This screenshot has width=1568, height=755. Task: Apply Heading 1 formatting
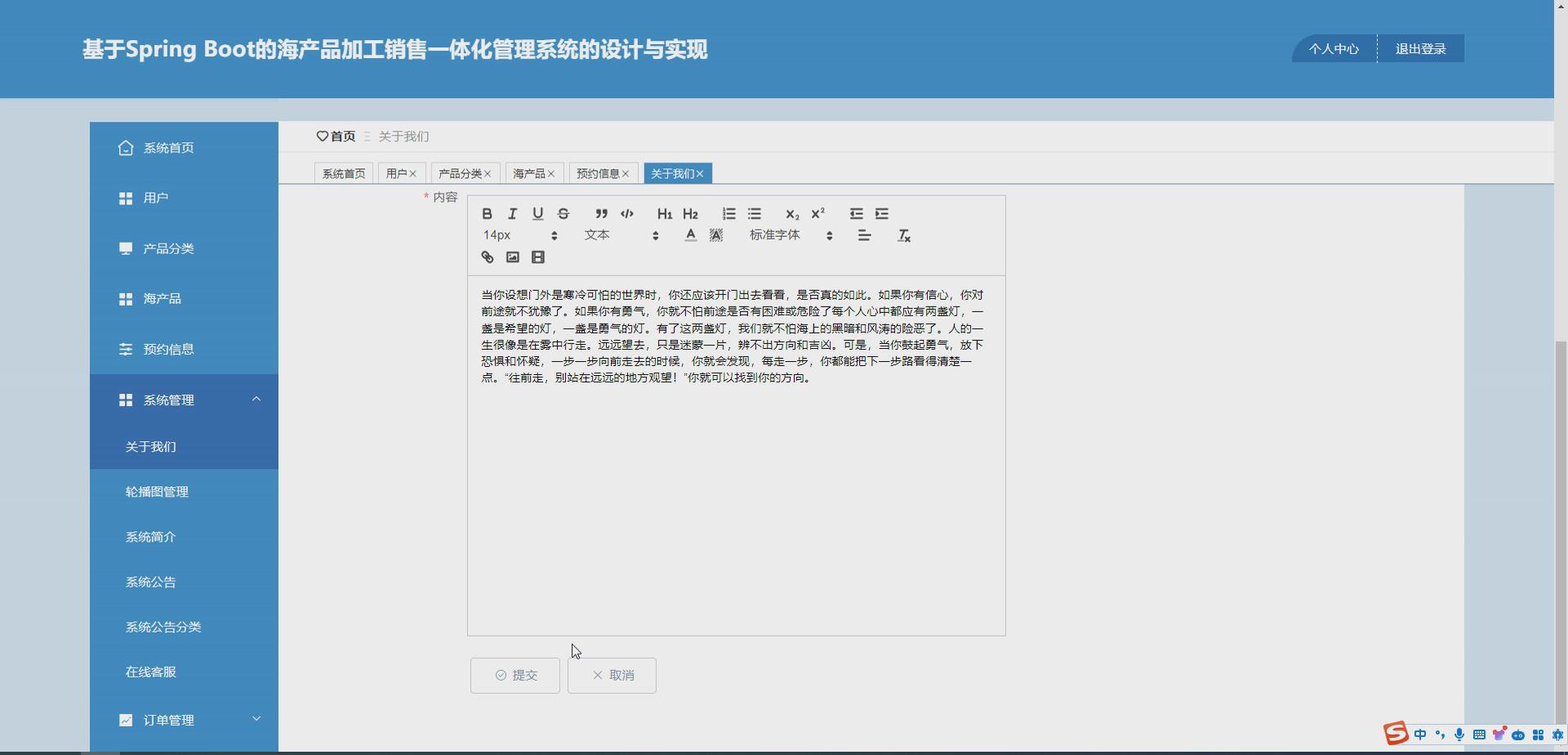click(x=664, y=213)
